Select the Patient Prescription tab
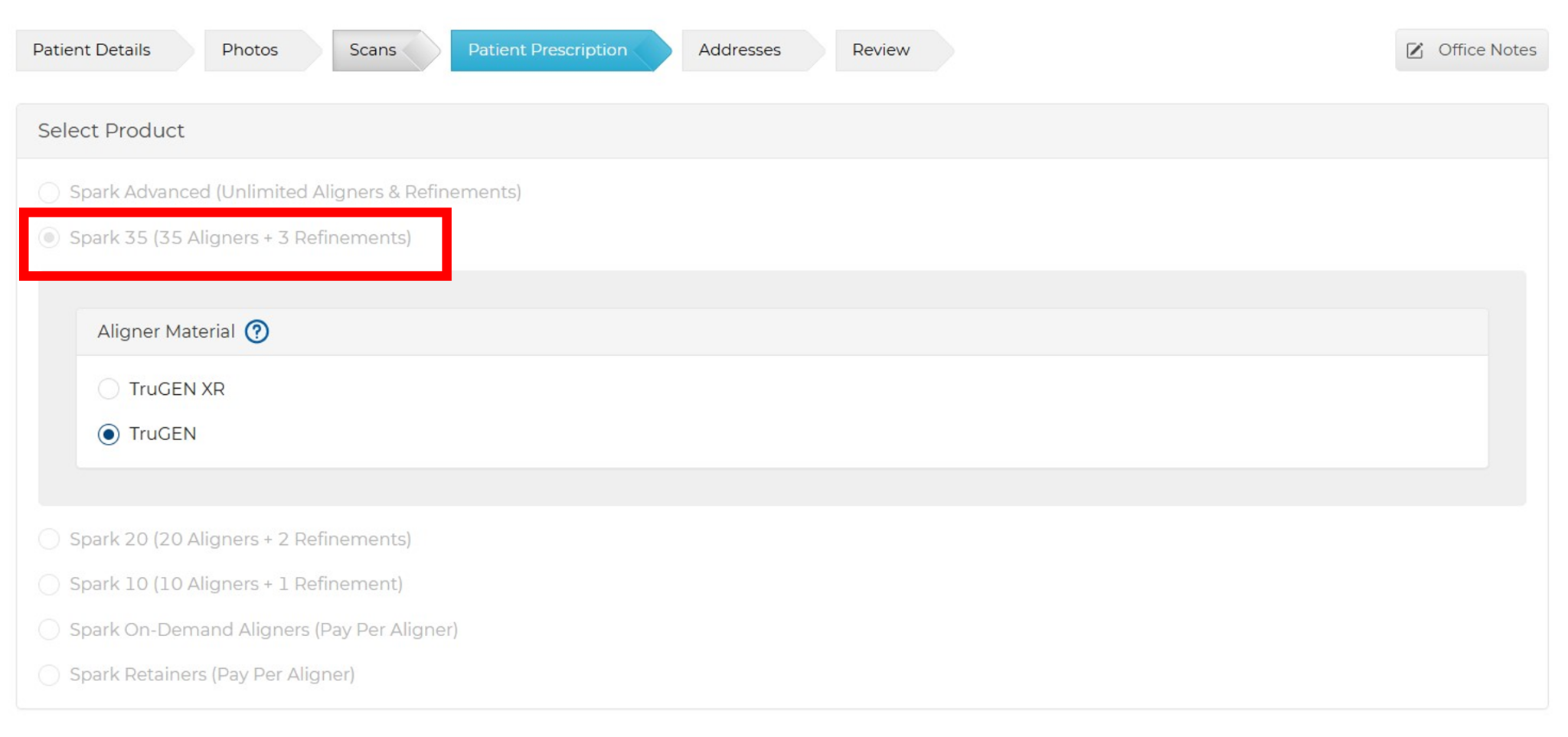Image resolution: width=1568 pixels, height=737 pixels. click(547, 50)
